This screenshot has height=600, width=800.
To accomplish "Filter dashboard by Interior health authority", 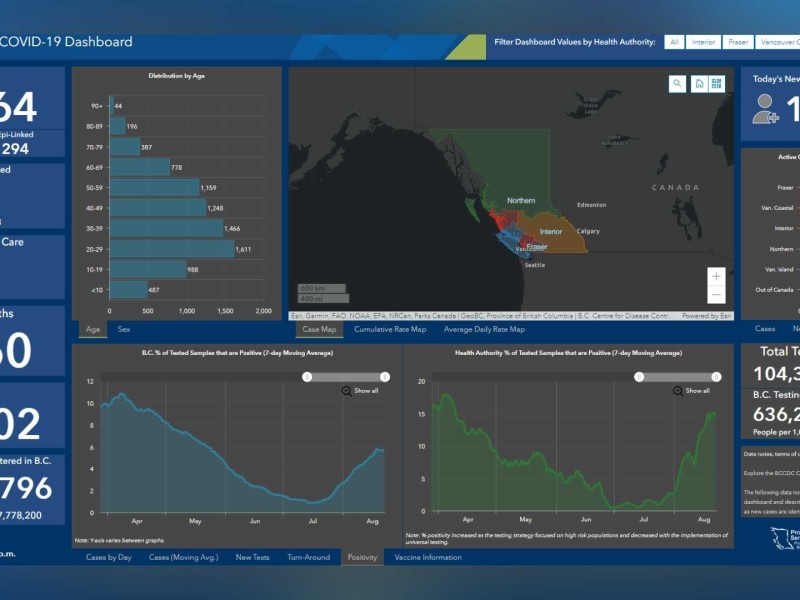I will [704, 42].
